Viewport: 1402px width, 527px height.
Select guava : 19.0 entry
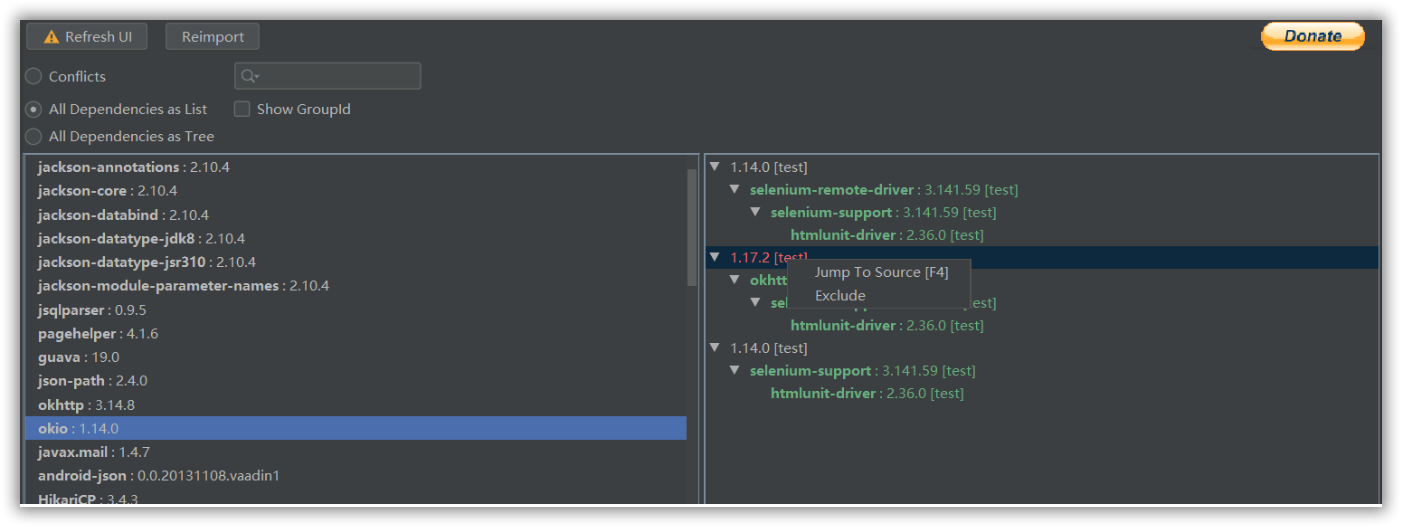pos(356,357)
